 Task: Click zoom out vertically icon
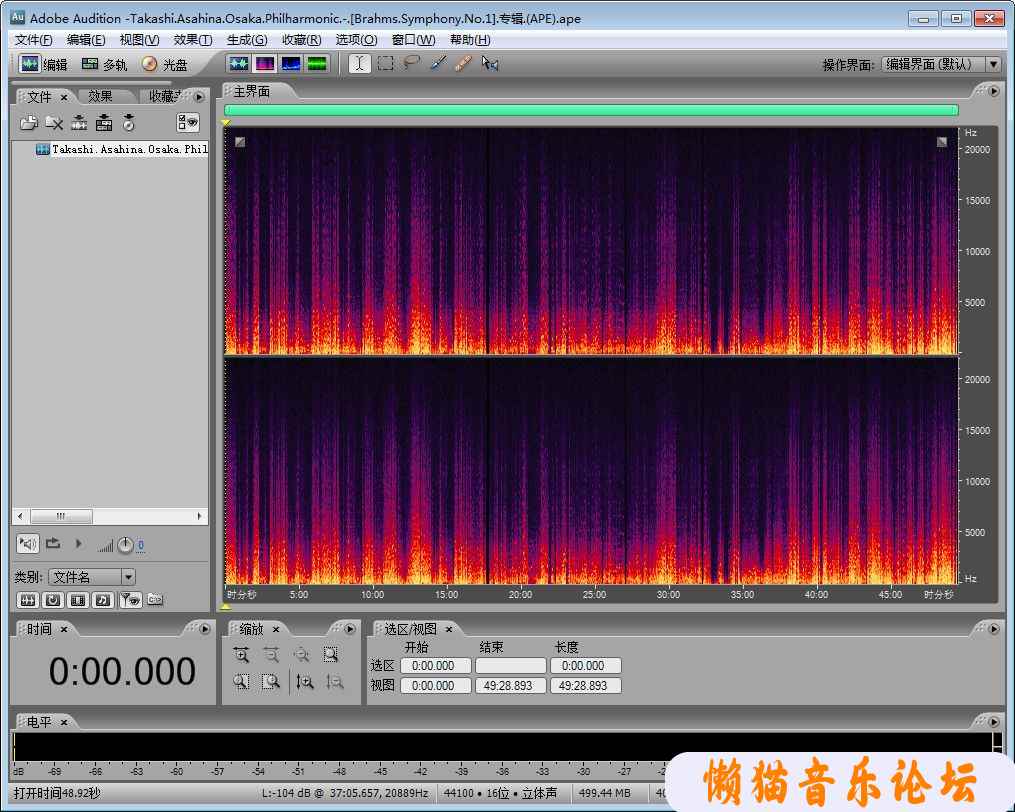(335, 682)
